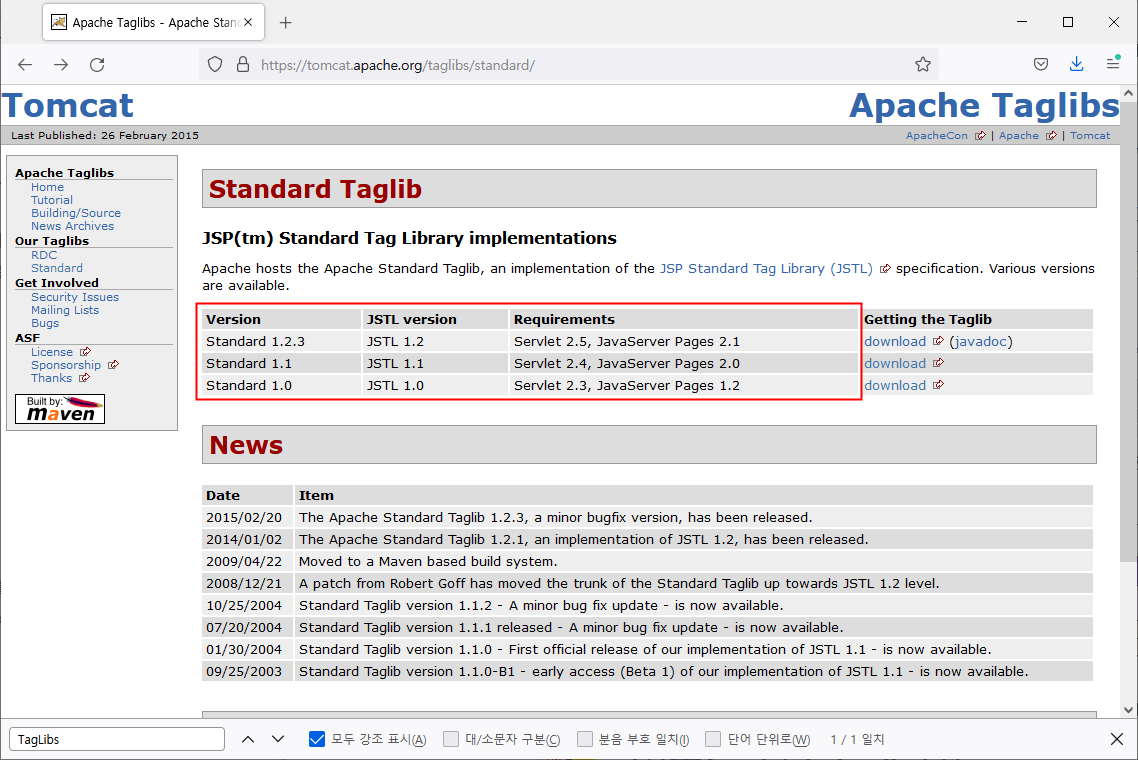The height and width of the screenshot is (760, 1138).
Task: Open the Firefox hamburger application menu
Action: 1113,64
